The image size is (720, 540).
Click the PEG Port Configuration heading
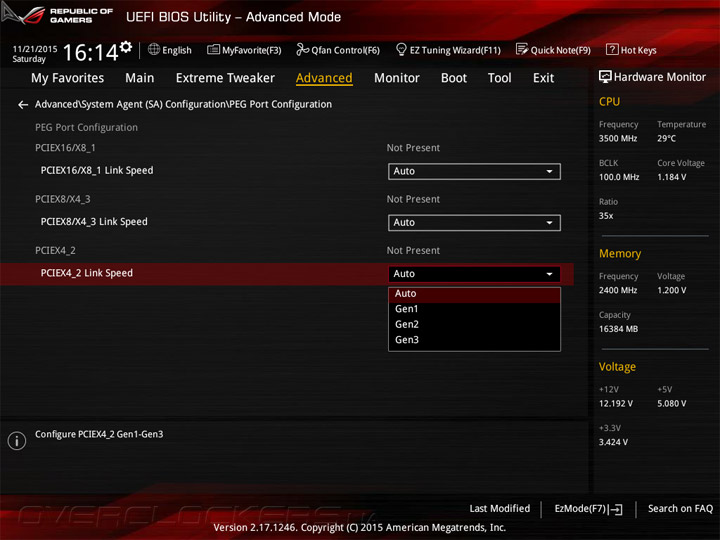[86, 127]
